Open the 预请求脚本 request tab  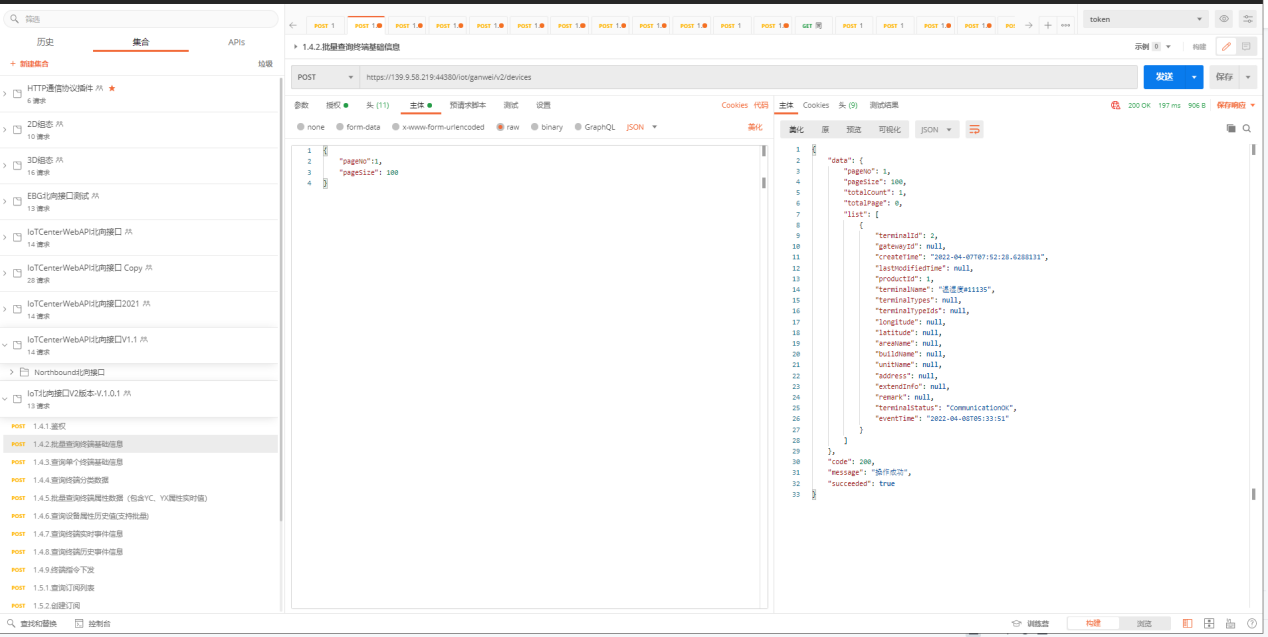point(467,105)
